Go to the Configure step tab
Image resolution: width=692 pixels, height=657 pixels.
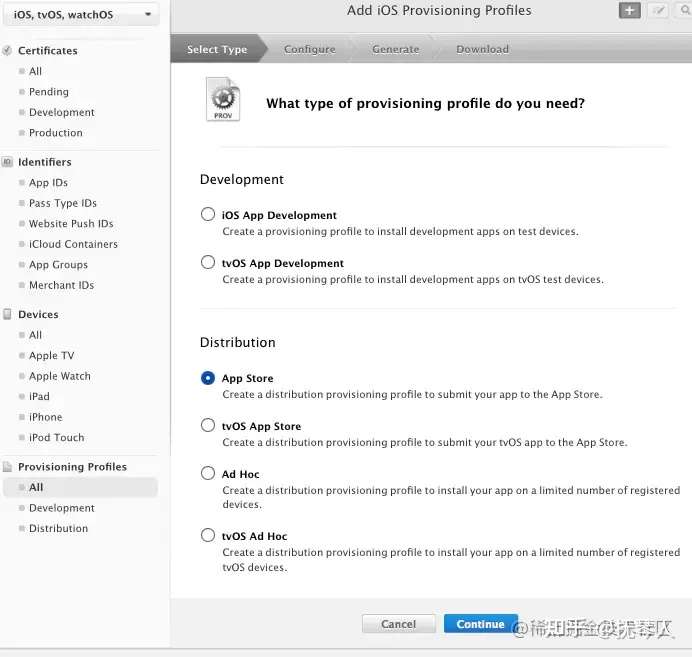click(309, 49)
